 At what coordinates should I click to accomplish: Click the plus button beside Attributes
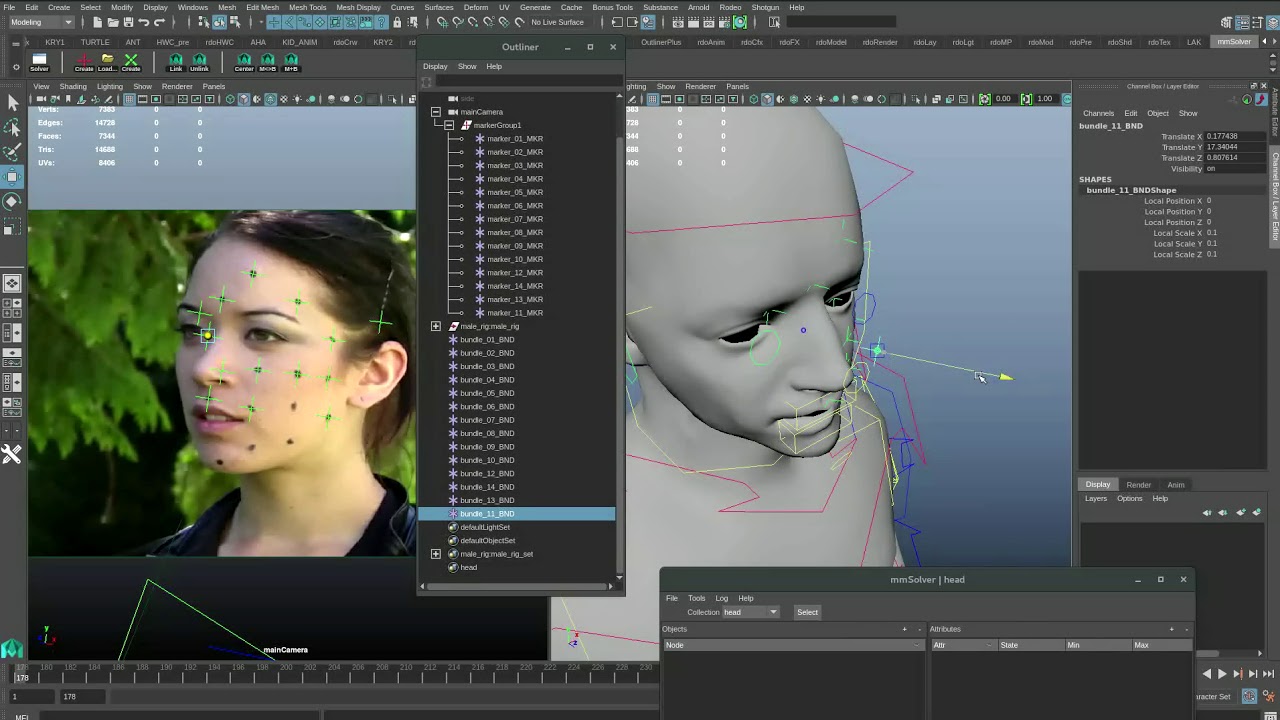coord(1171,629)
